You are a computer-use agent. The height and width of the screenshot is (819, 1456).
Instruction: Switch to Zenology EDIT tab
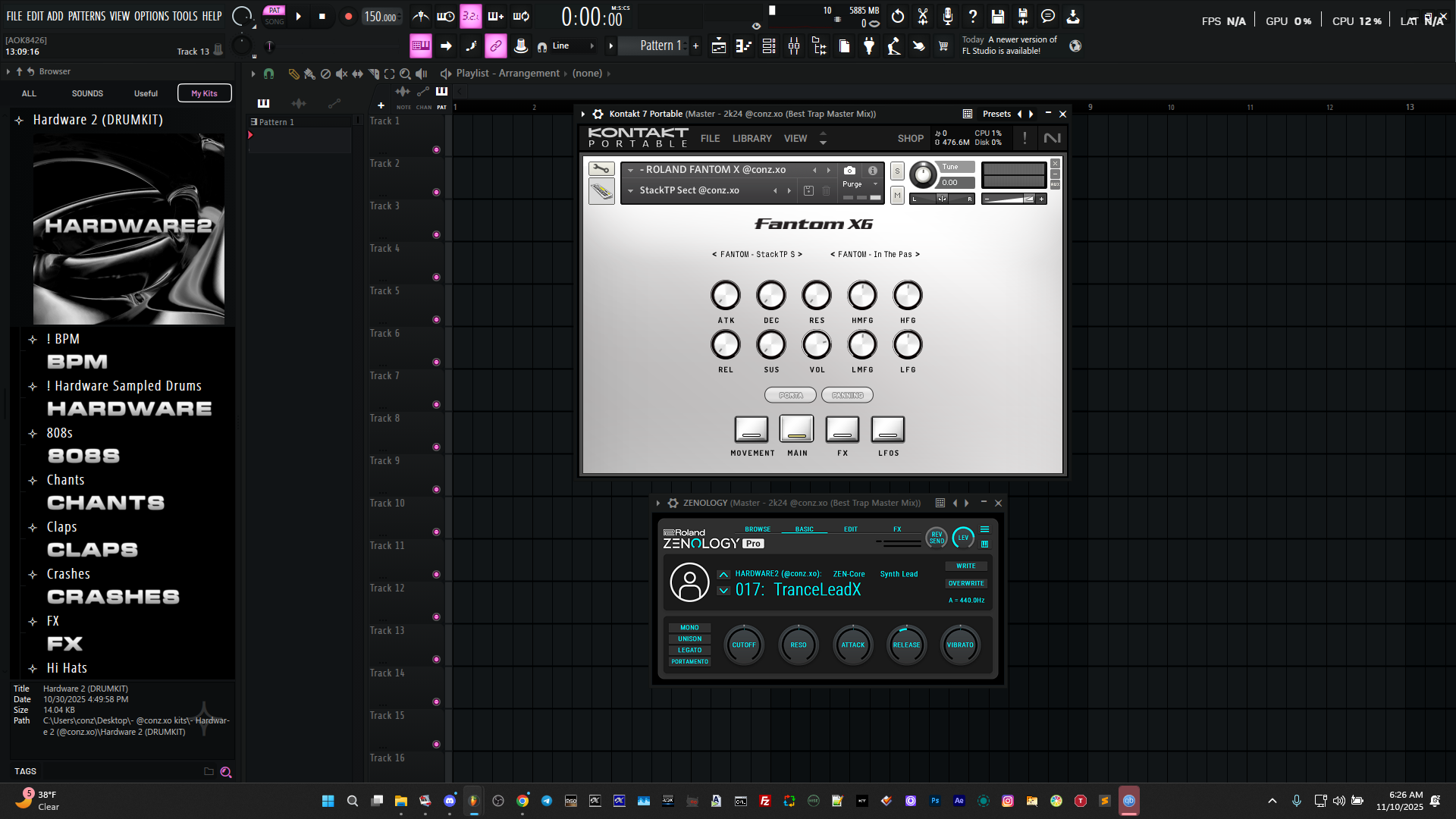[851, 529]
